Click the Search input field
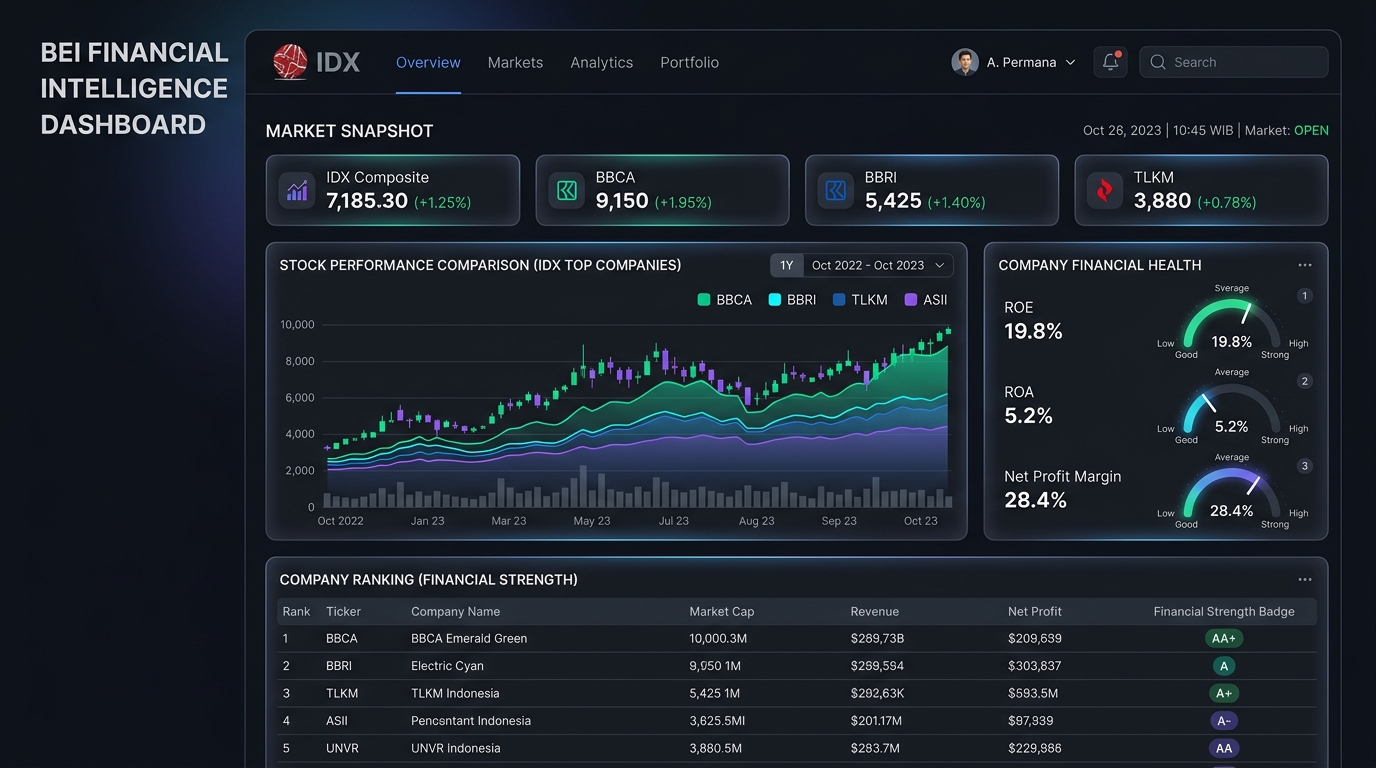This screenshot has height=768, width=1376. tap(1234, 62)
